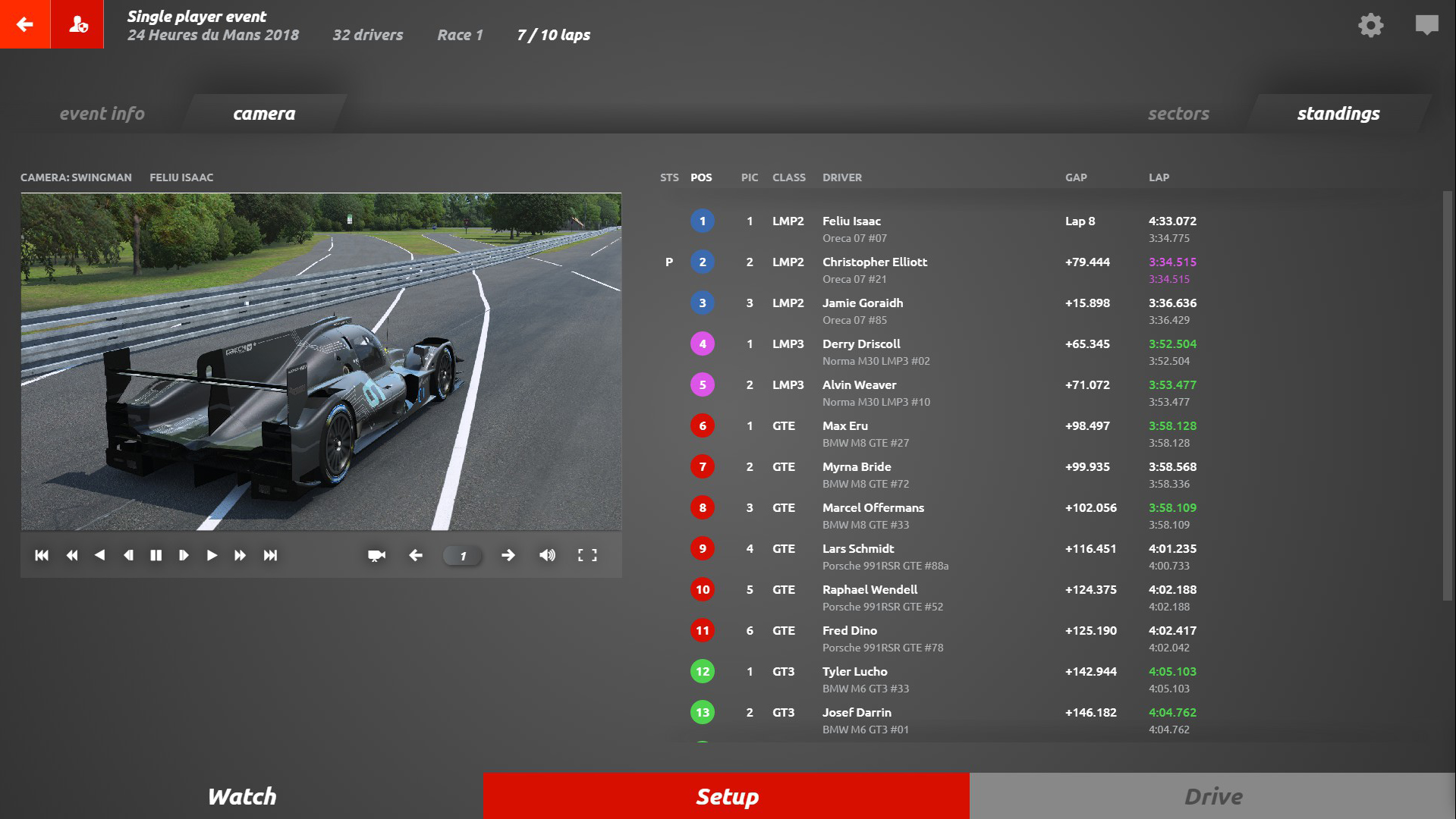Image resolution: width=1456 pixels, height=819 pixels.
Task: Mute the replay sound
Action: tap(547, 555)
